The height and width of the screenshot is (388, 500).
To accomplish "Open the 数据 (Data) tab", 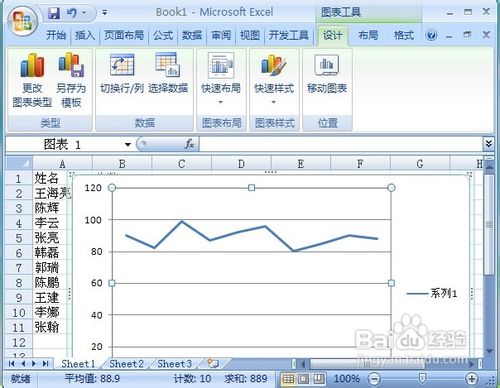I will tap(192, 35).
